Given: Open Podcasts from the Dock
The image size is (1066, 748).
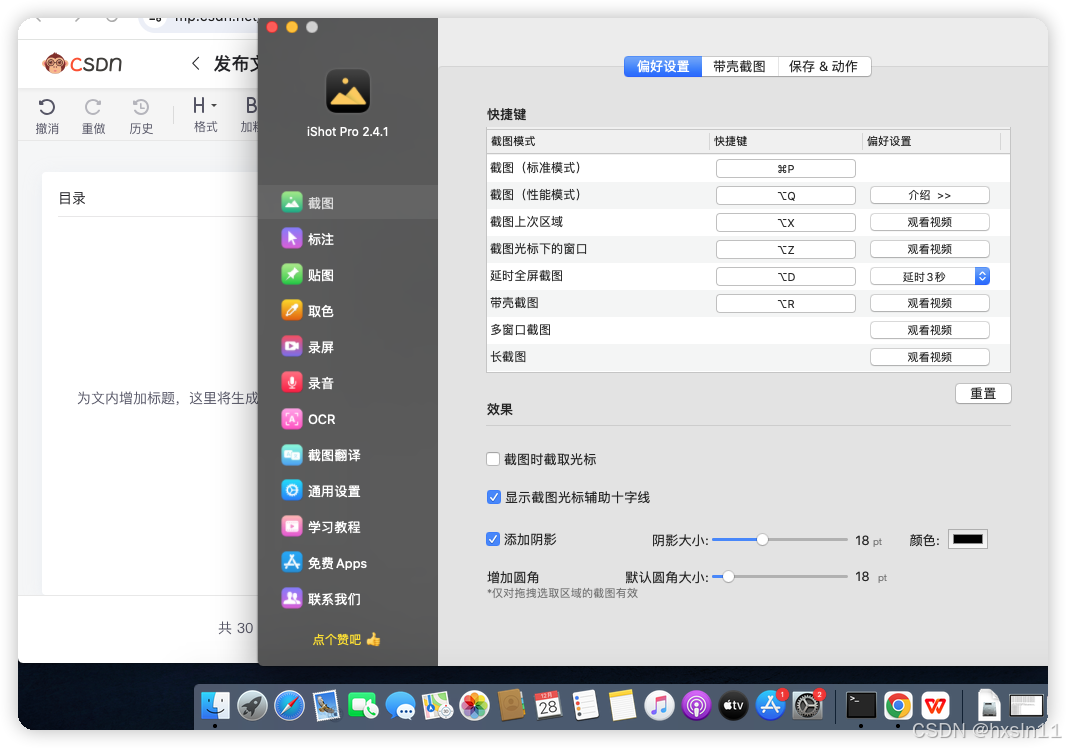Looking at the screenshot, I should [696, 705].
